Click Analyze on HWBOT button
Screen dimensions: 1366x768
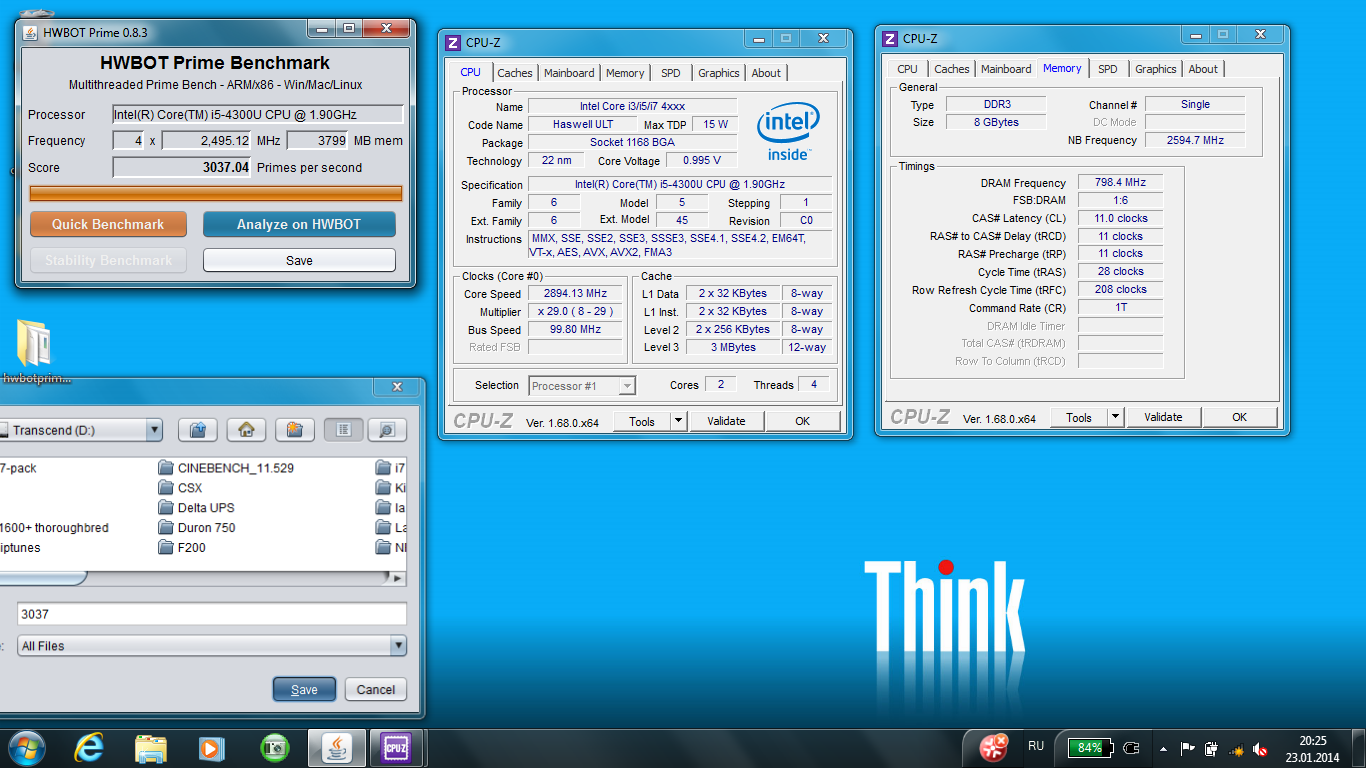(x=299, y=224)
